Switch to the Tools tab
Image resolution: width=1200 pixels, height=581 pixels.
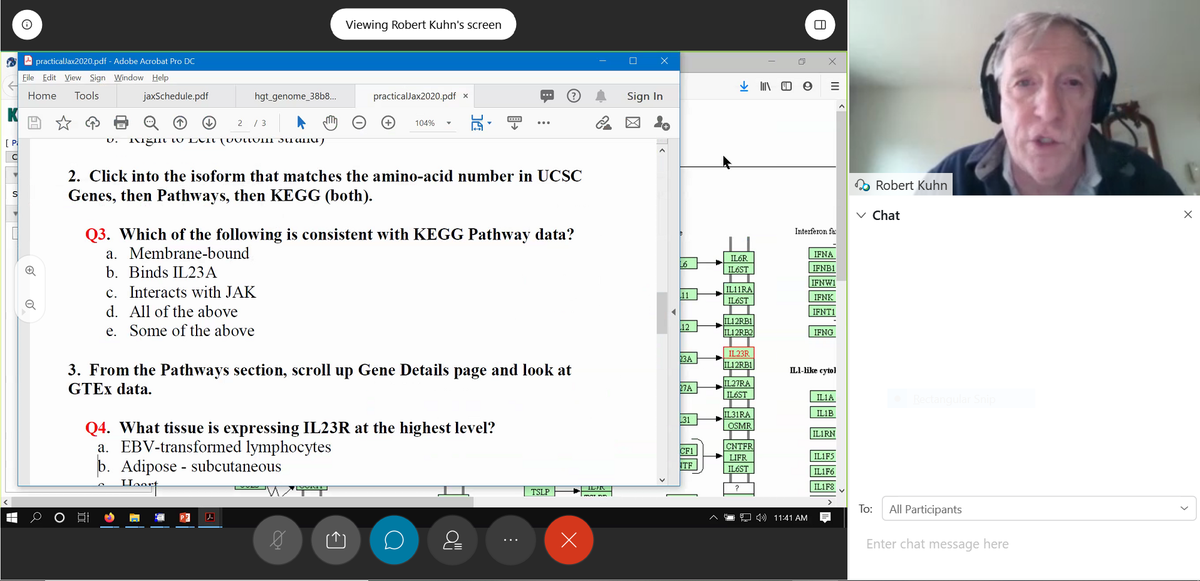[x=87, y=96]
